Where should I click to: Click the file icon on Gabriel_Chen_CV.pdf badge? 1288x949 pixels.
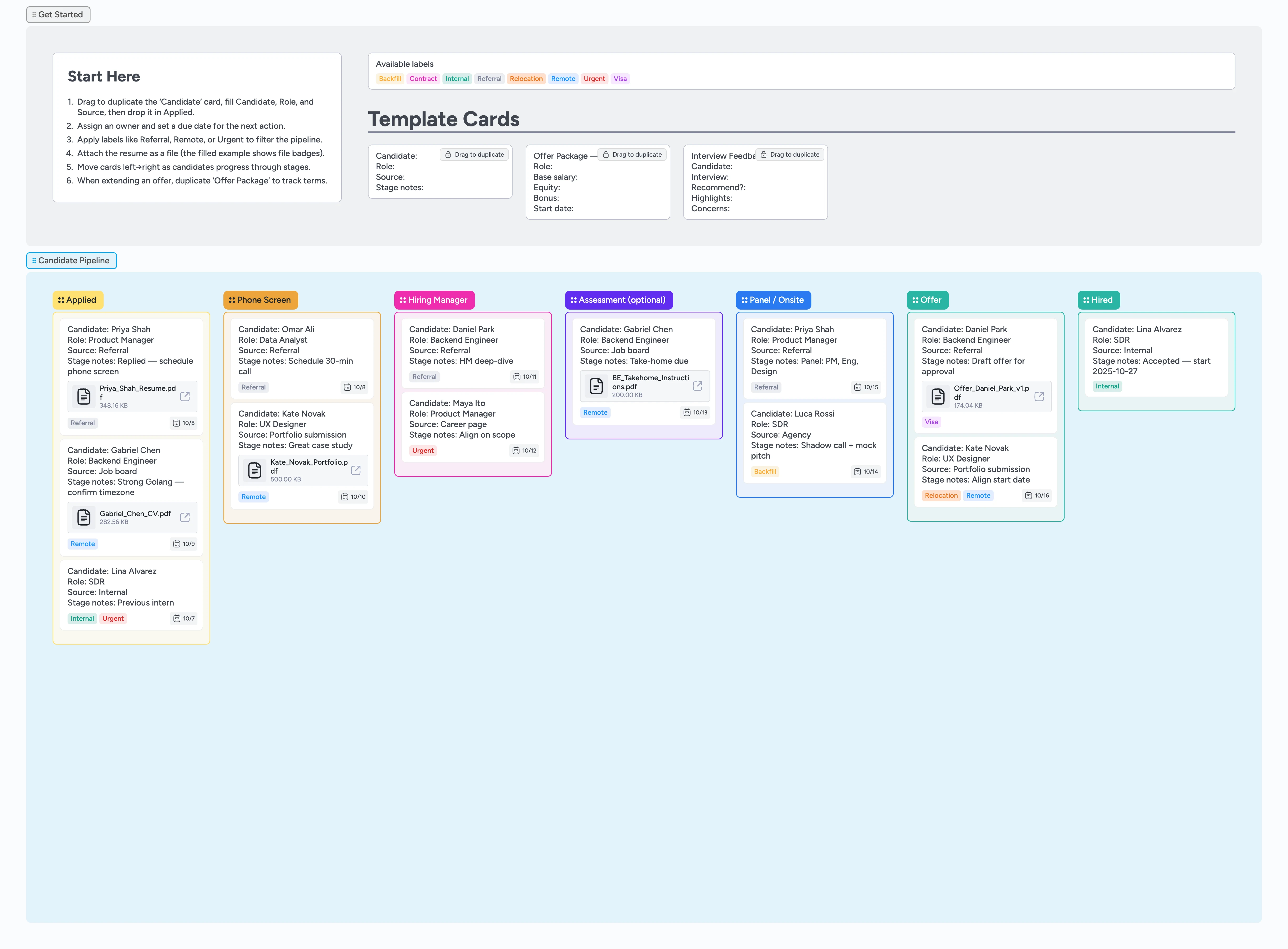[84, 517]
